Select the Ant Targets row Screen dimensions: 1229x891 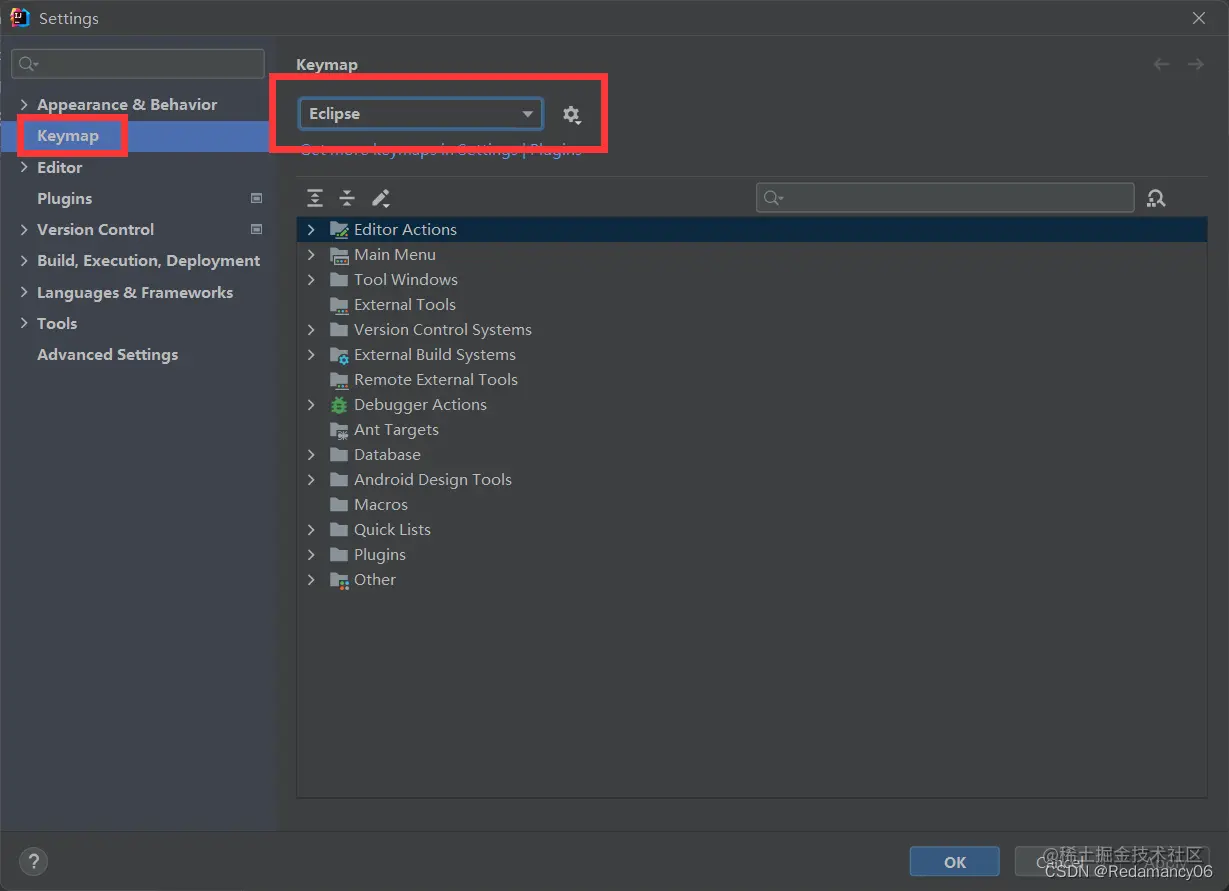[x=752, y=430]
